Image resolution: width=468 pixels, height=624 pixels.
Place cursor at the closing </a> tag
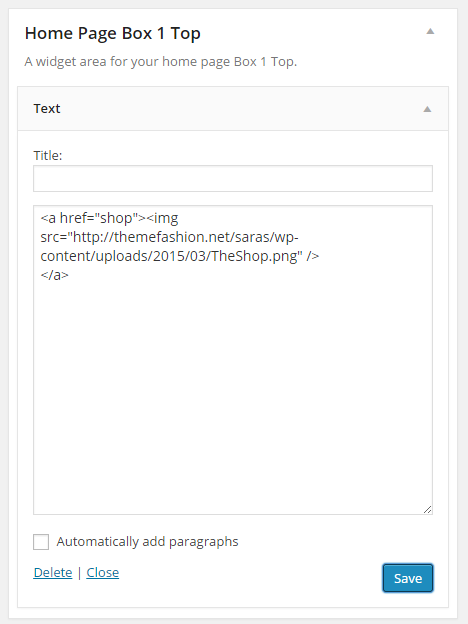coord(55,275)
